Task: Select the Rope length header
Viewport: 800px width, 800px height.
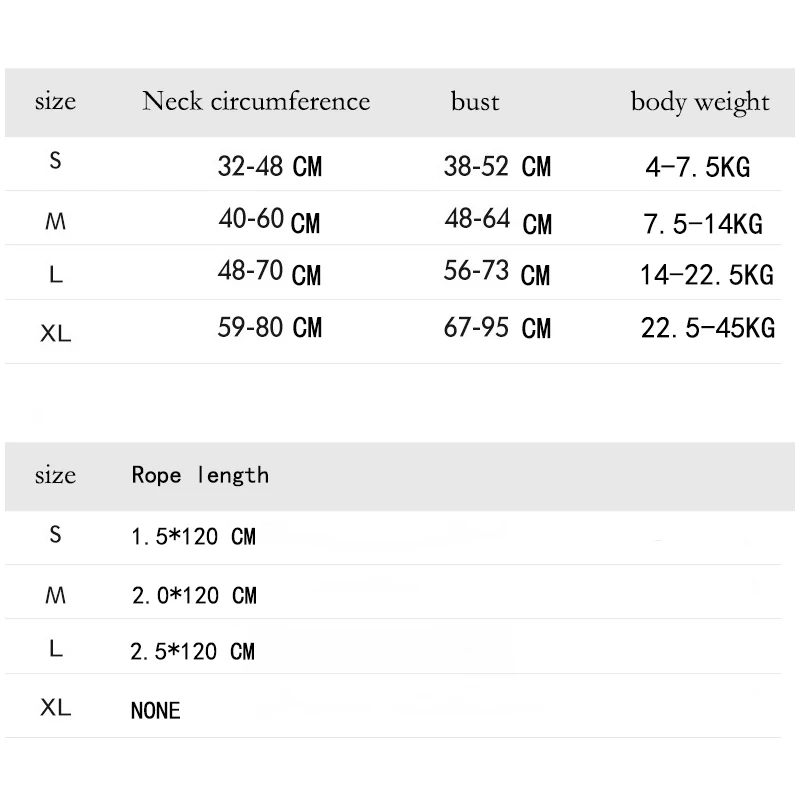Action: 200,475
